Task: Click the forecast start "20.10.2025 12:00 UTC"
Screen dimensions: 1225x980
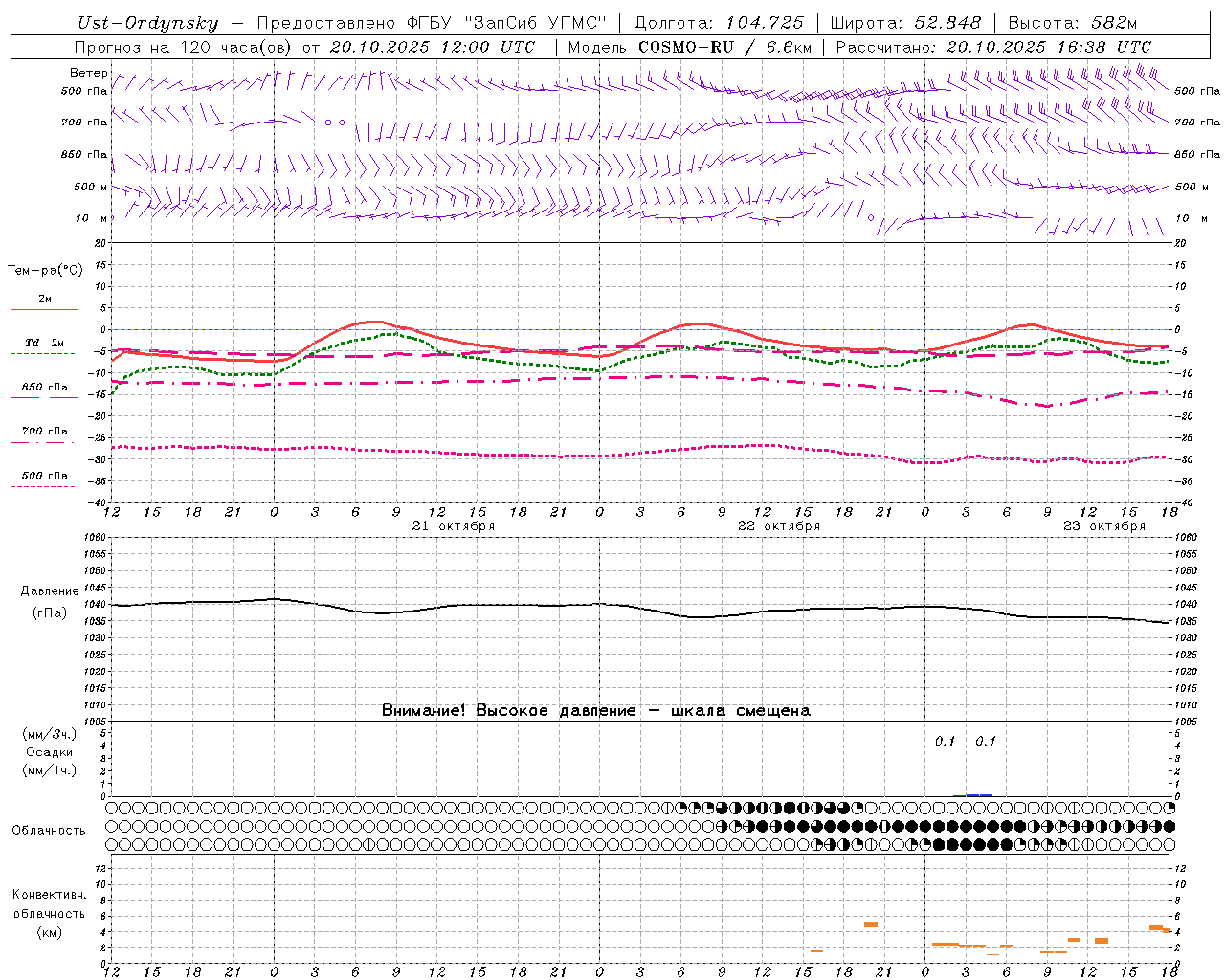Action: coord(433,47)
